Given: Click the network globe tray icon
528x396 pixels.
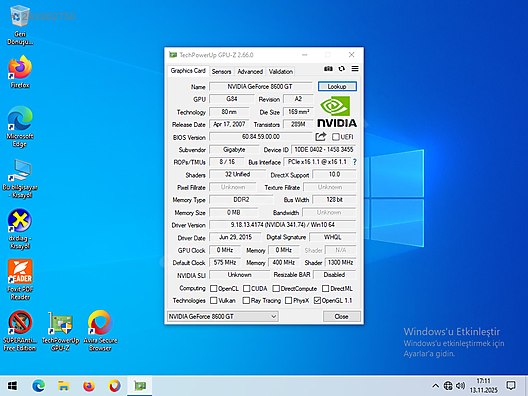Looking at the screenshot, I should (448, 386).
